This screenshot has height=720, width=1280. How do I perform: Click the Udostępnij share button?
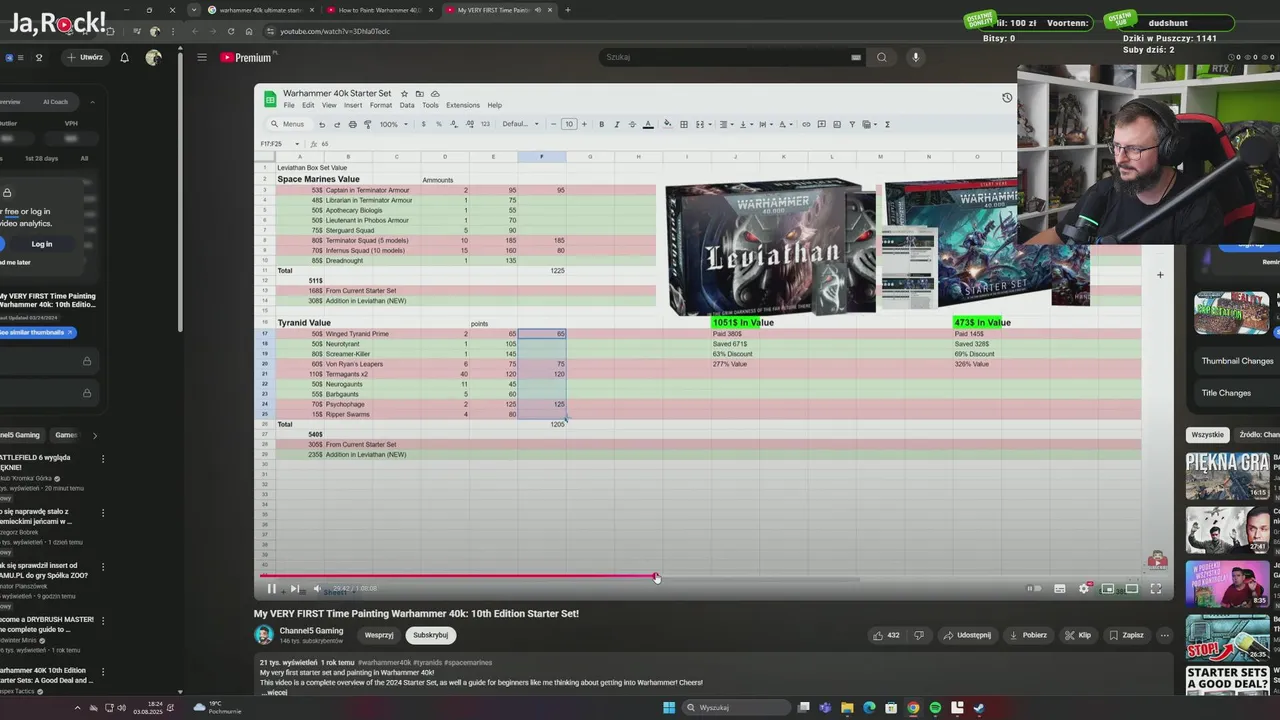point(967,635)
